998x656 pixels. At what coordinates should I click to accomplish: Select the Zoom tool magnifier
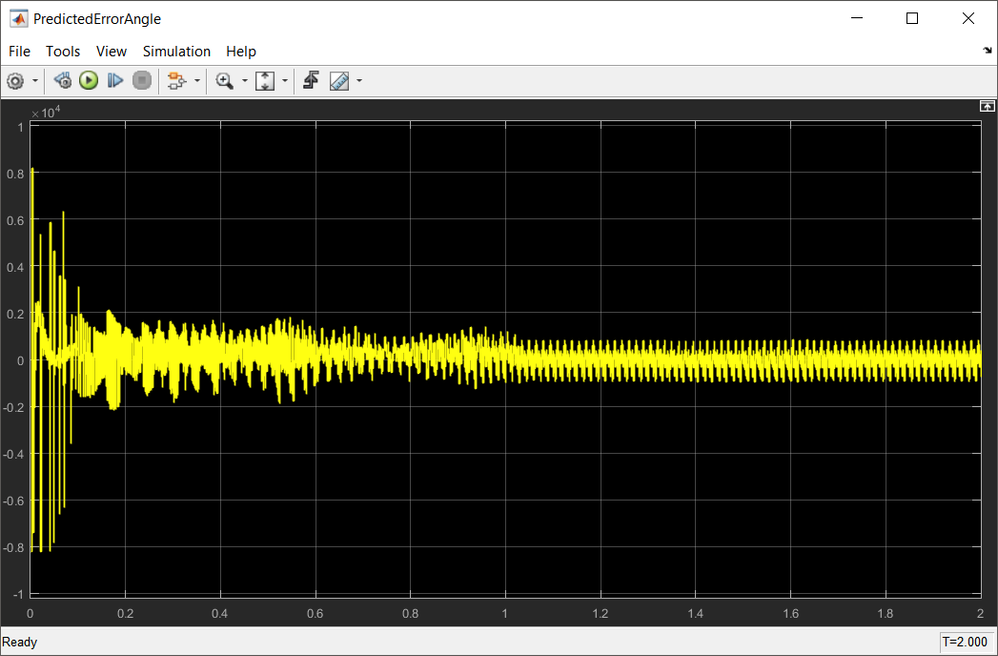click(x=224, y=81)
